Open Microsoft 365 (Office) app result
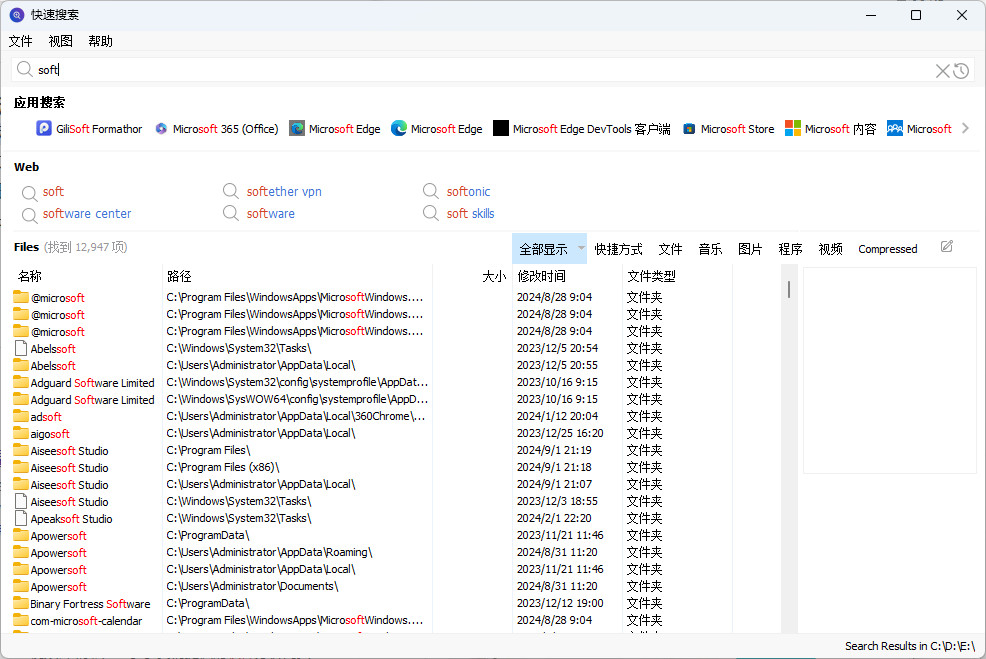 [x=217, y=129]
